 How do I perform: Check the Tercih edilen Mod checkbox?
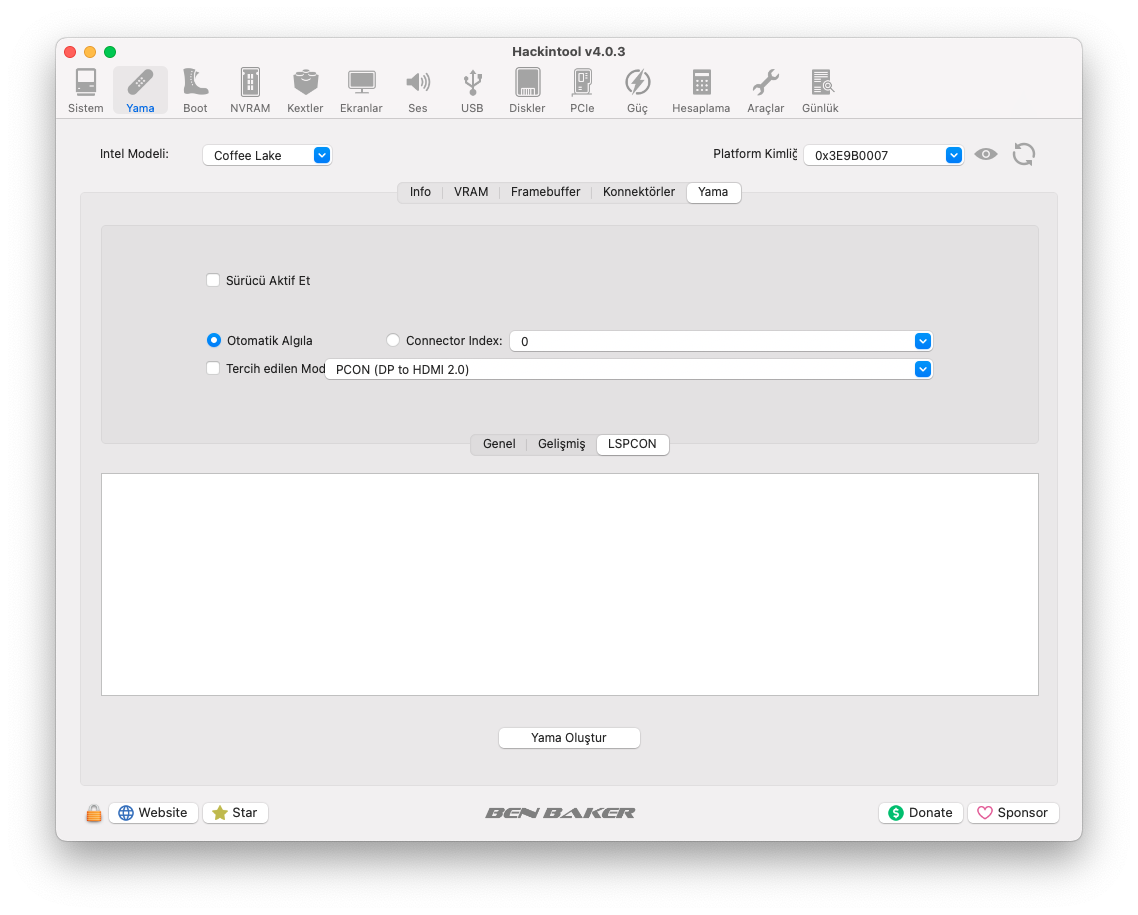(213, 368)
